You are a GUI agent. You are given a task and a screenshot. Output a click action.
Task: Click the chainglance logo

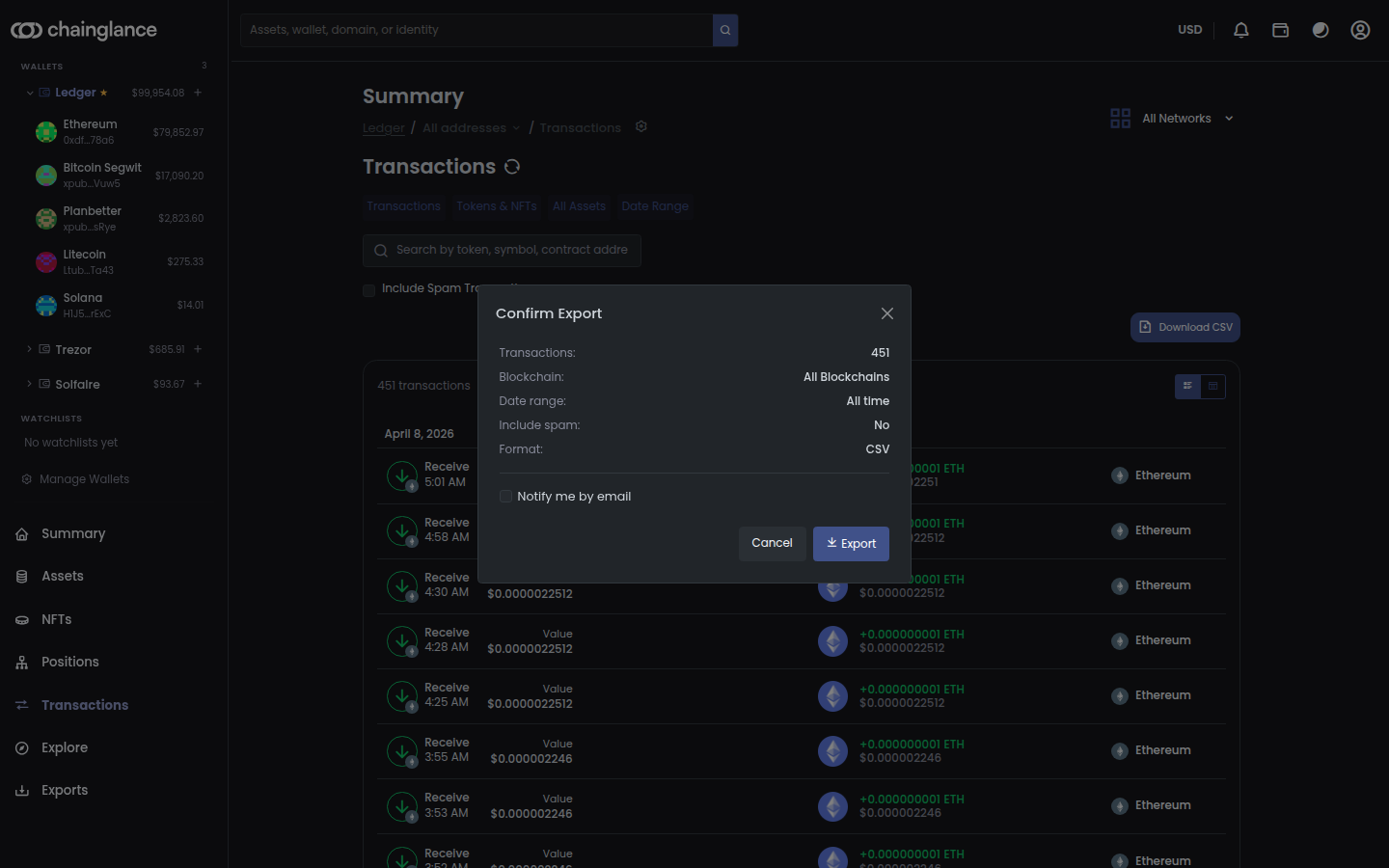click(x=84, y=30)
